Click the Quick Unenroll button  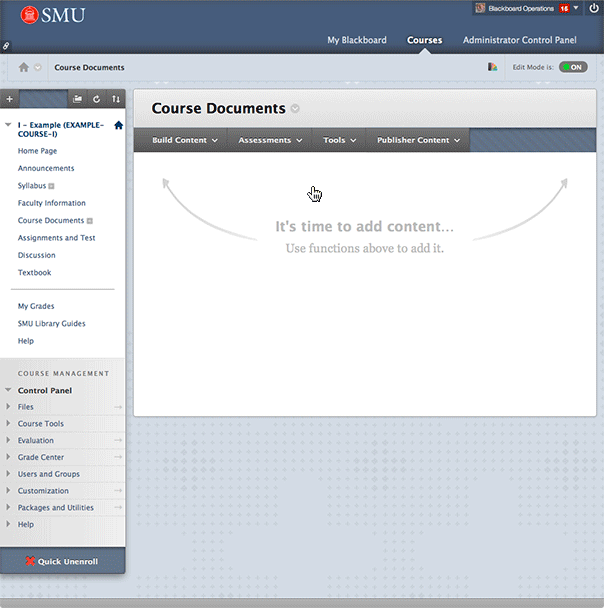coord(62,562)
